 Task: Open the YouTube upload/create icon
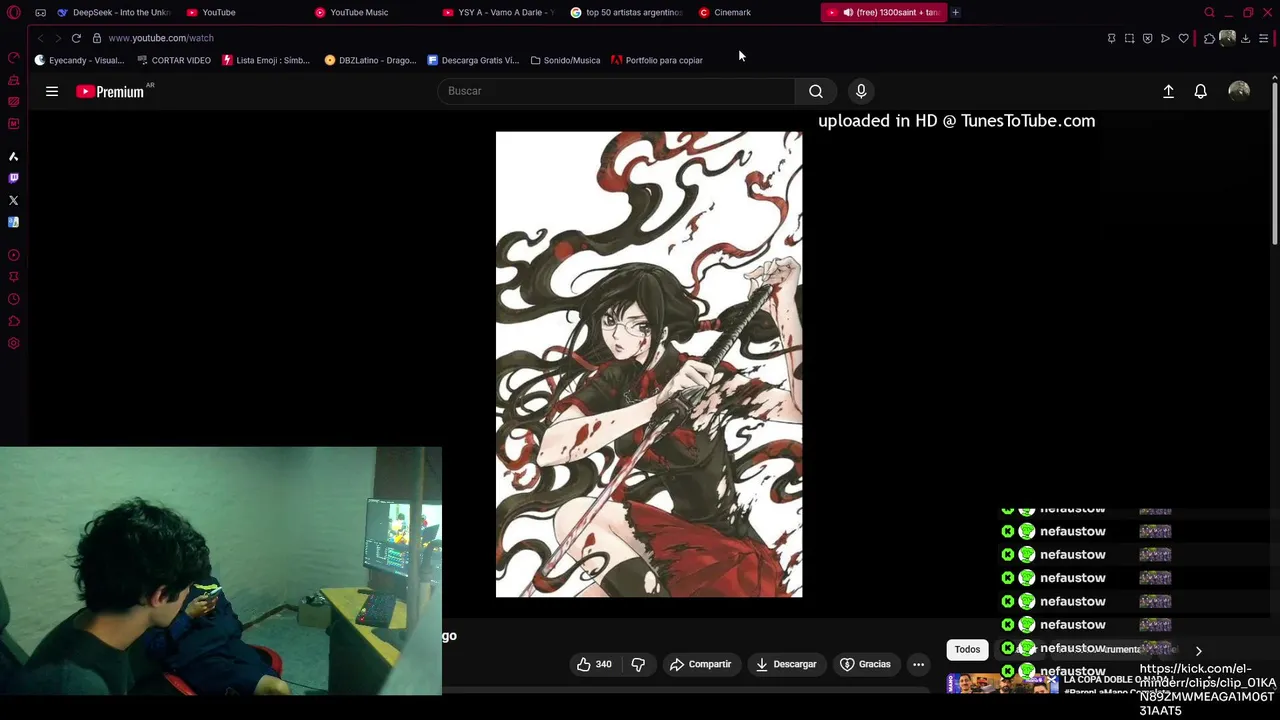(x=1168, y=91)
